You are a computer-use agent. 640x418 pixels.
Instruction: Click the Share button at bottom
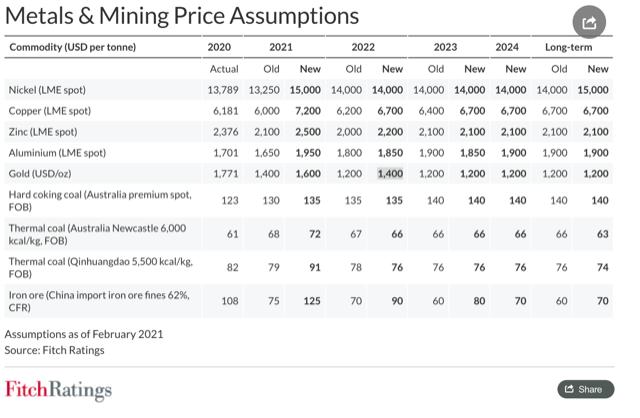[585, 389]
